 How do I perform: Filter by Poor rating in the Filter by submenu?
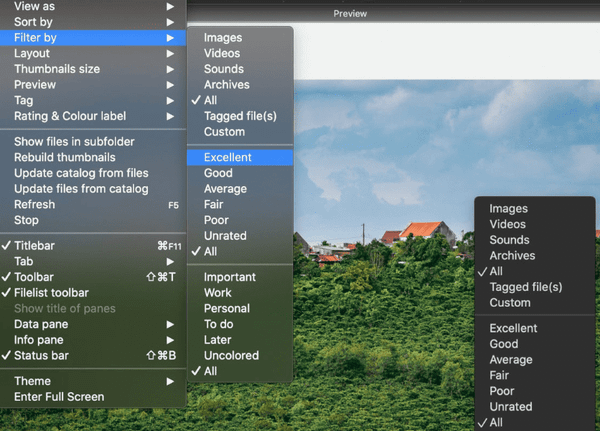click(240, 220)
